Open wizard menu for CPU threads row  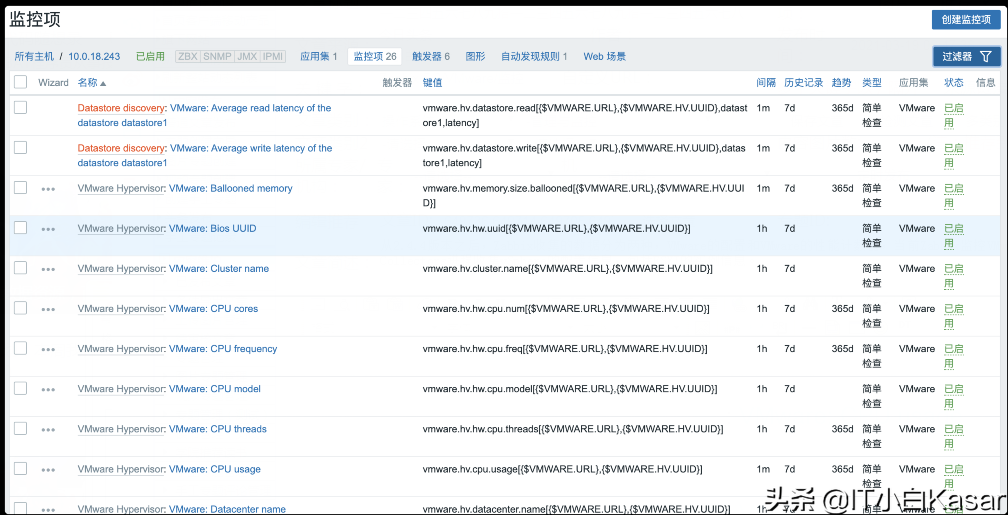tap(48, 429)
